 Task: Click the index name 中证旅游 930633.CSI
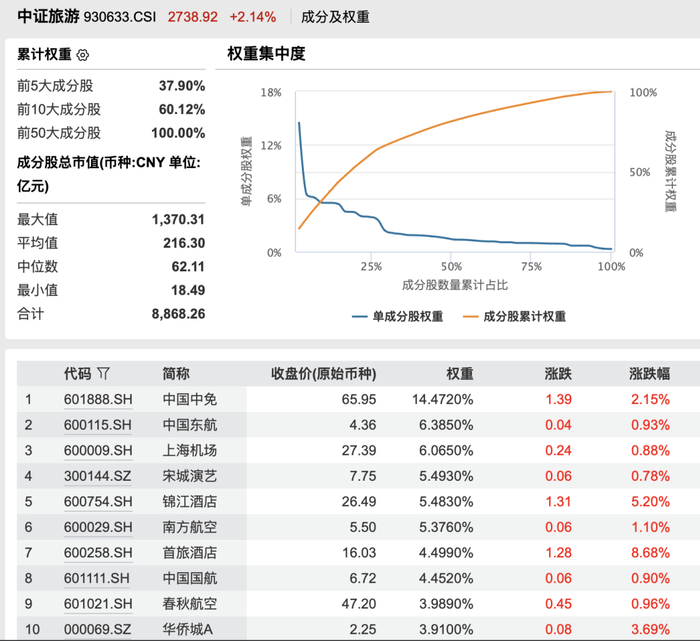(x=87, y=17)
